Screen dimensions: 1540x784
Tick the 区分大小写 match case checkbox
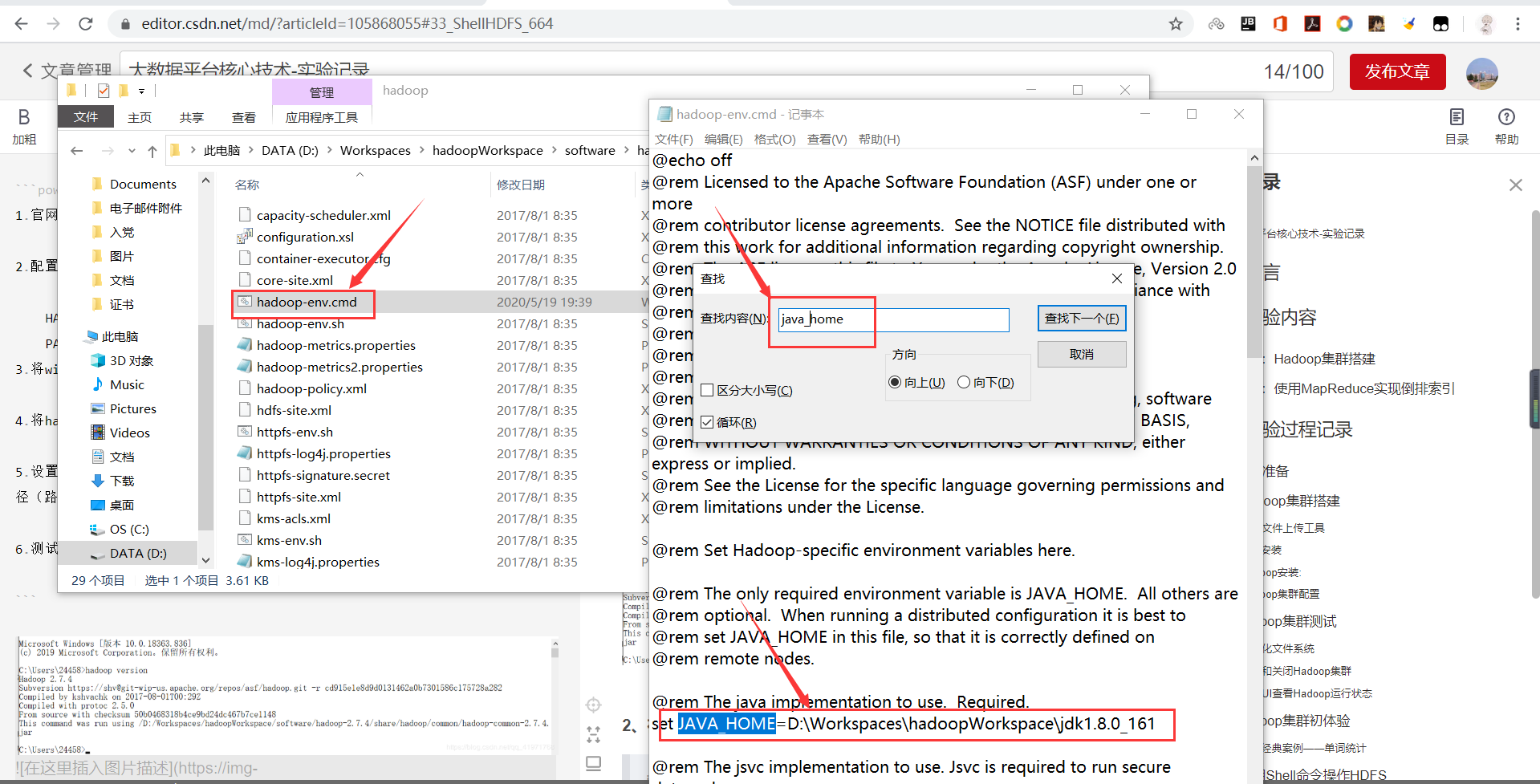707,390
